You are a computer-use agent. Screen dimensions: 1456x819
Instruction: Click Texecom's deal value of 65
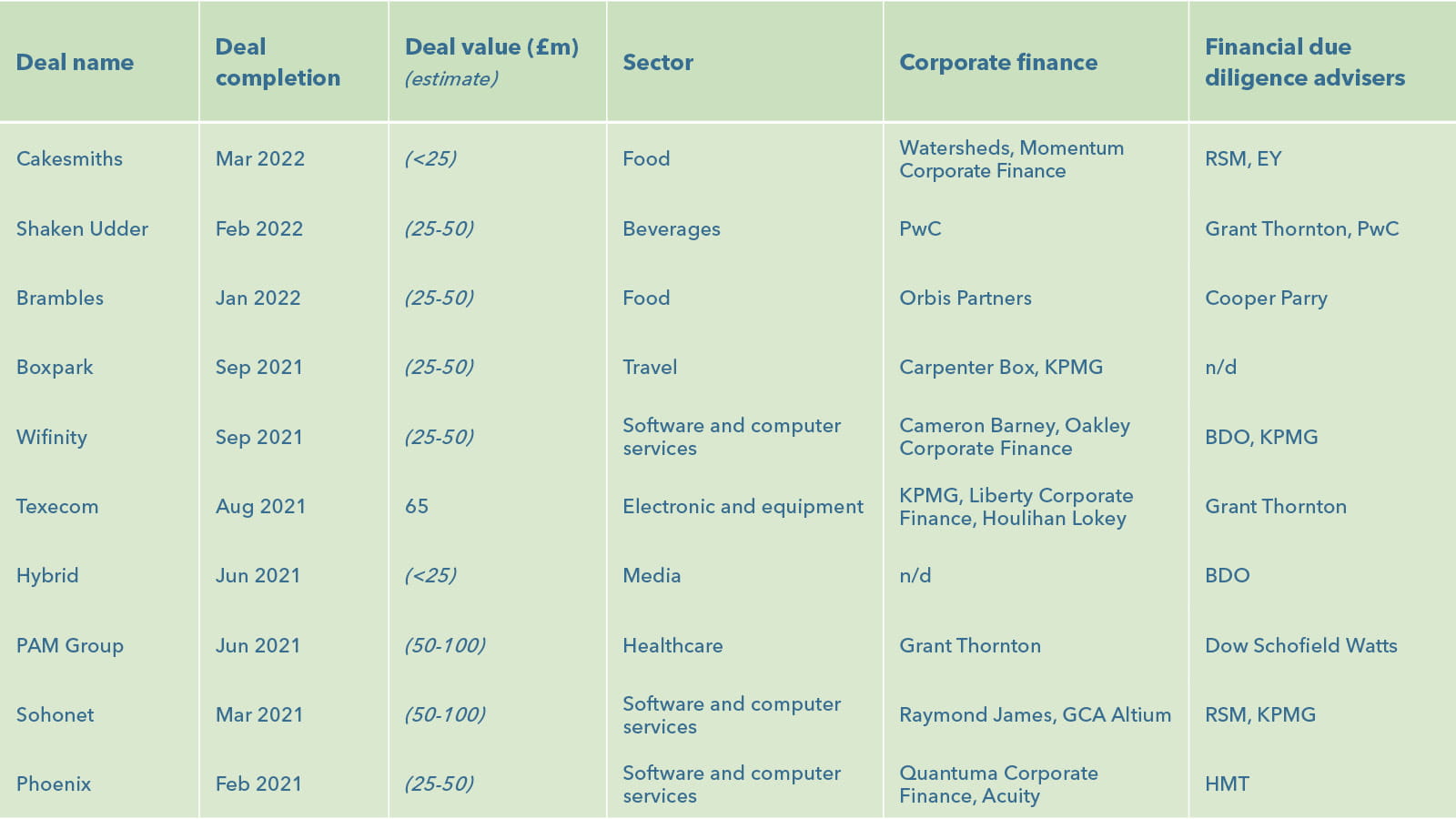[x=417, y=506]
